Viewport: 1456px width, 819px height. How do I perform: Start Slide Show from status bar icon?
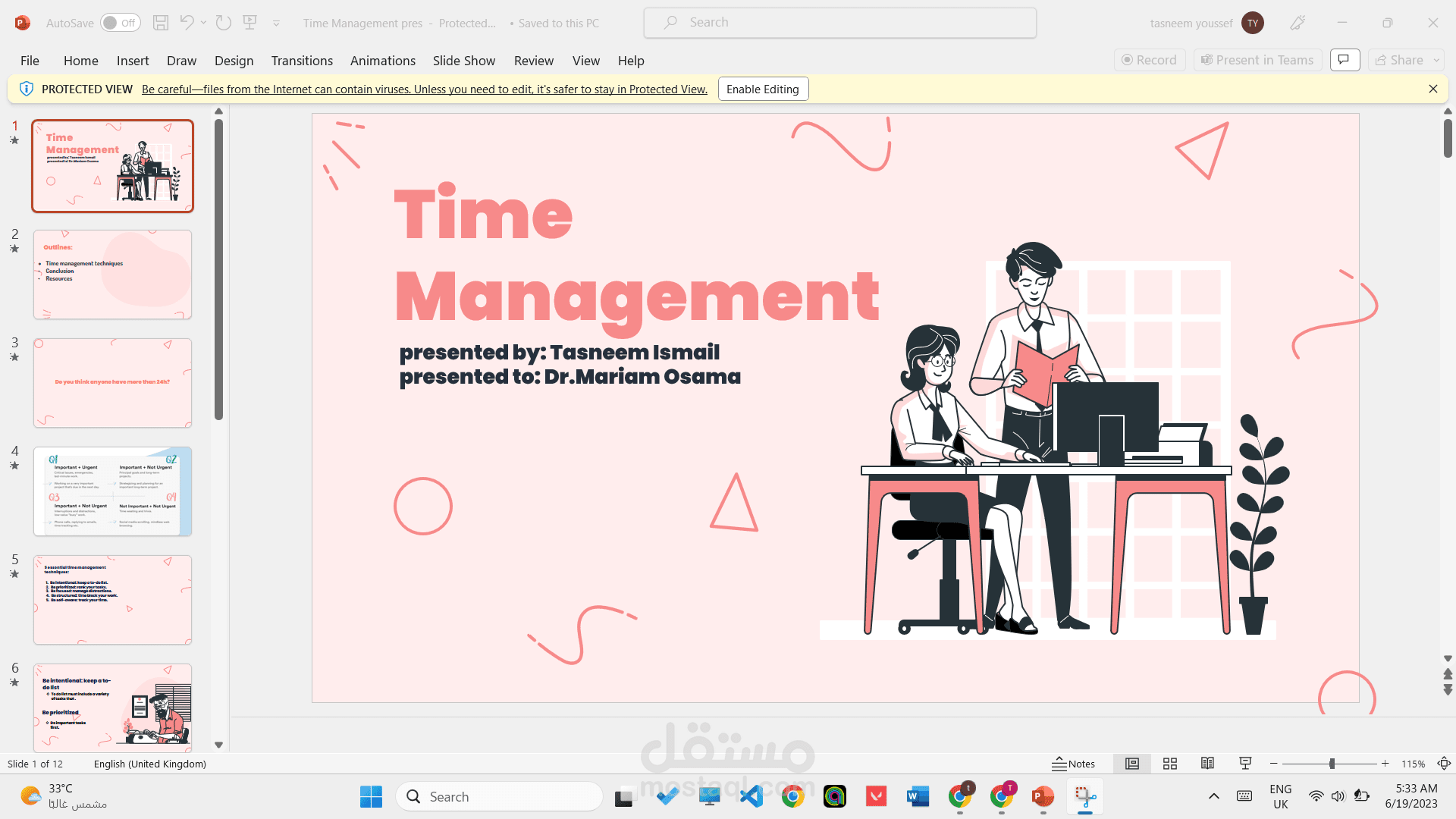click(x=1245, y=764)
